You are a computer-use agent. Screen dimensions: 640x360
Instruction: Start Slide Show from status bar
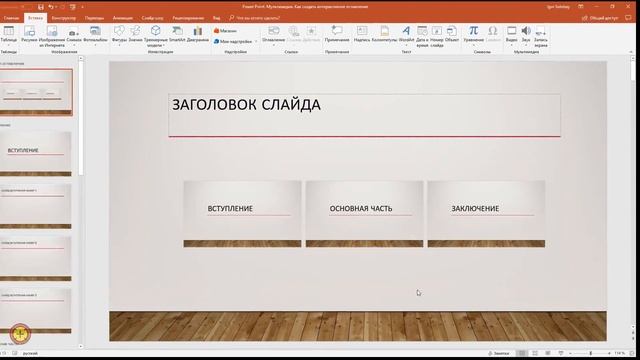pos(561,353)
